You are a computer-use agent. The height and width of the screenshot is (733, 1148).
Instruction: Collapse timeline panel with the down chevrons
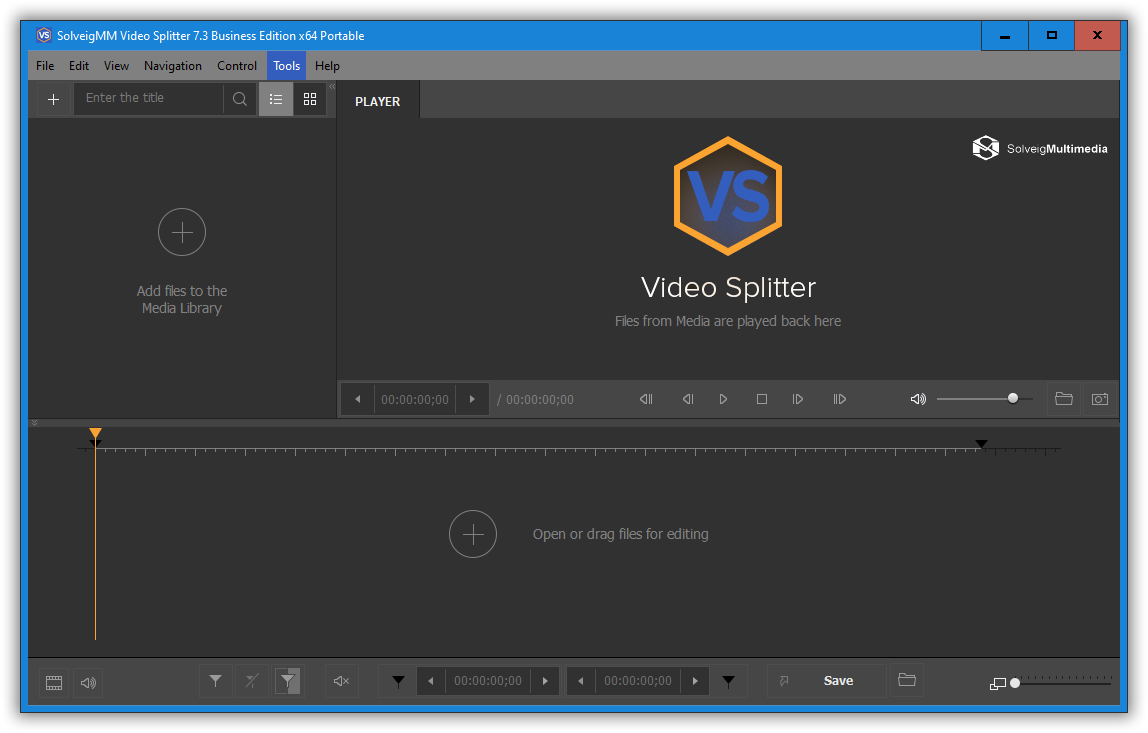(34, 423)
